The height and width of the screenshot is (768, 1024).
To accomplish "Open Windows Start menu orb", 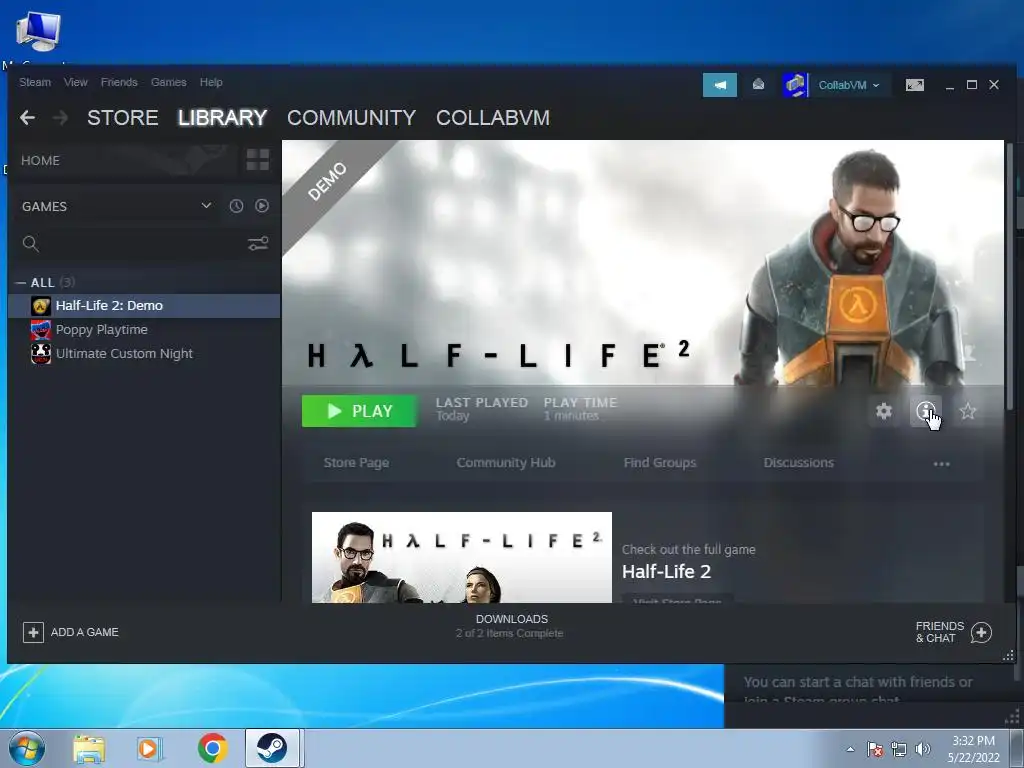I will [27, 748].
